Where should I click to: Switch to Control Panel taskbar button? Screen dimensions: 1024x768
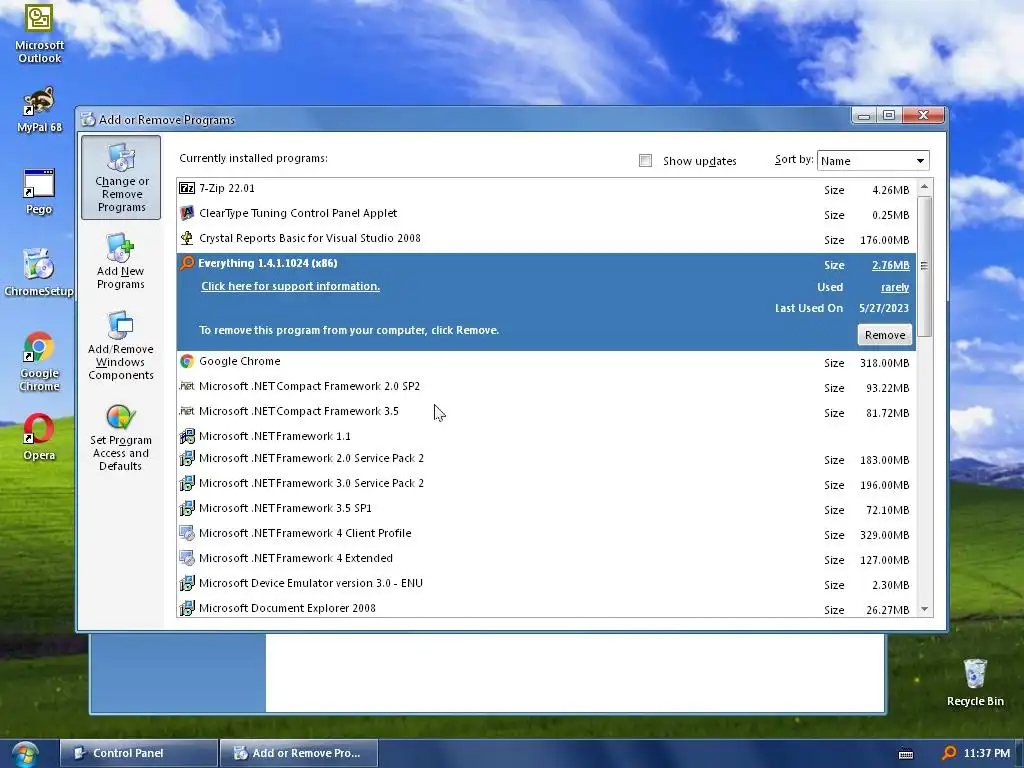pos(138,753)
